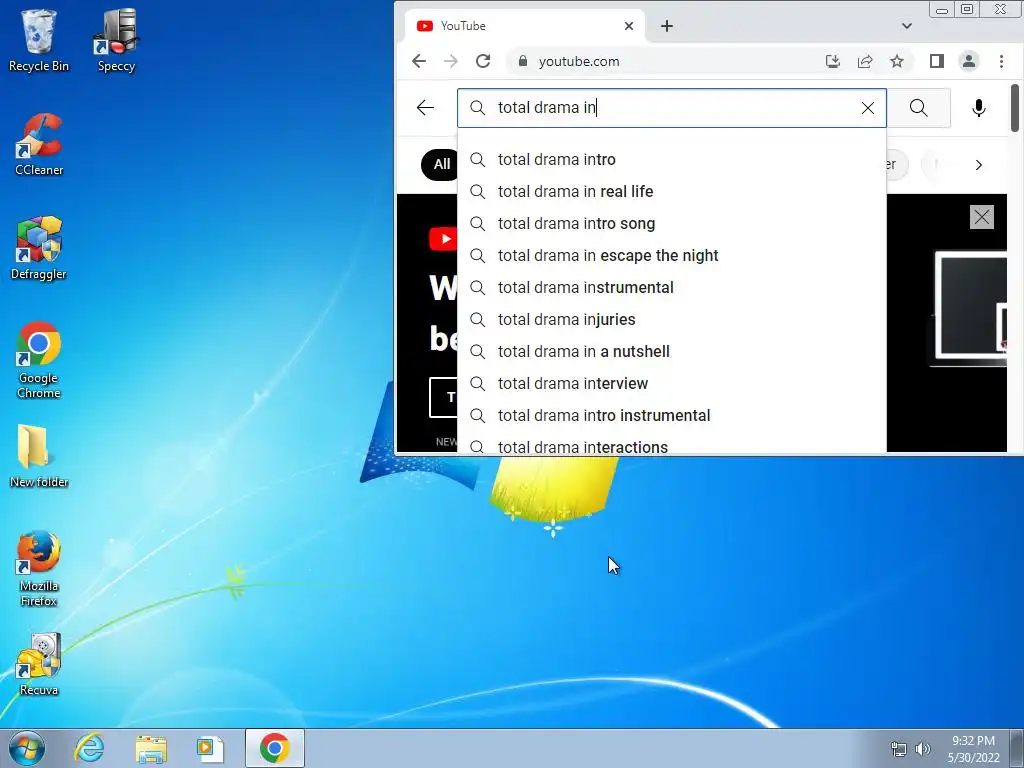Choose suggestion 'total drama in real life'
1024x768 pixels.
672,191
